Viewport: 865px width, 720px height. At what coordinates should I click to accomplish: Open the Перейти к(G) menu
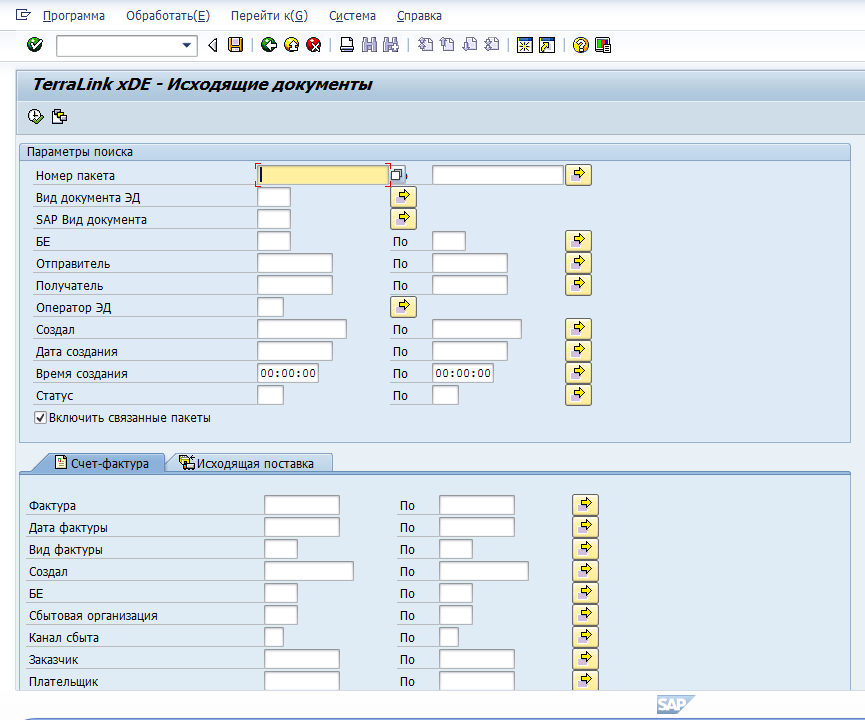point(269,16)
